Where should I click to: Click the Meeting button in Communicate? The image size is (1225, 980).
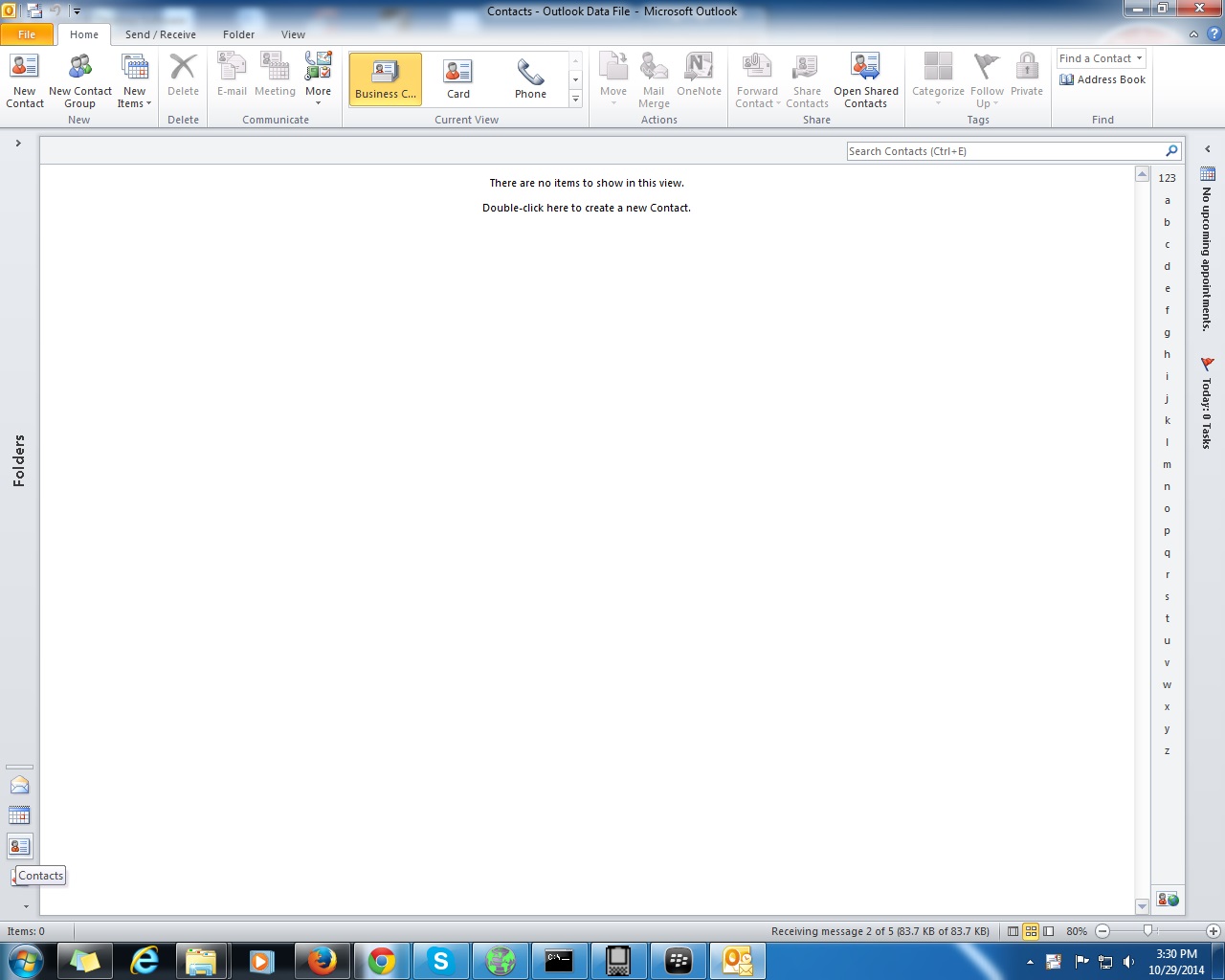coord(275,76)
